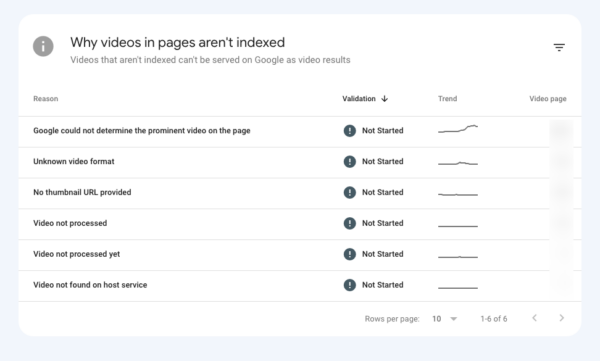Image resolution: width=600 pixels, height=361 pixels.
Task: Click the trend sparkline for Unknown video format
Action: click(458, 163)
